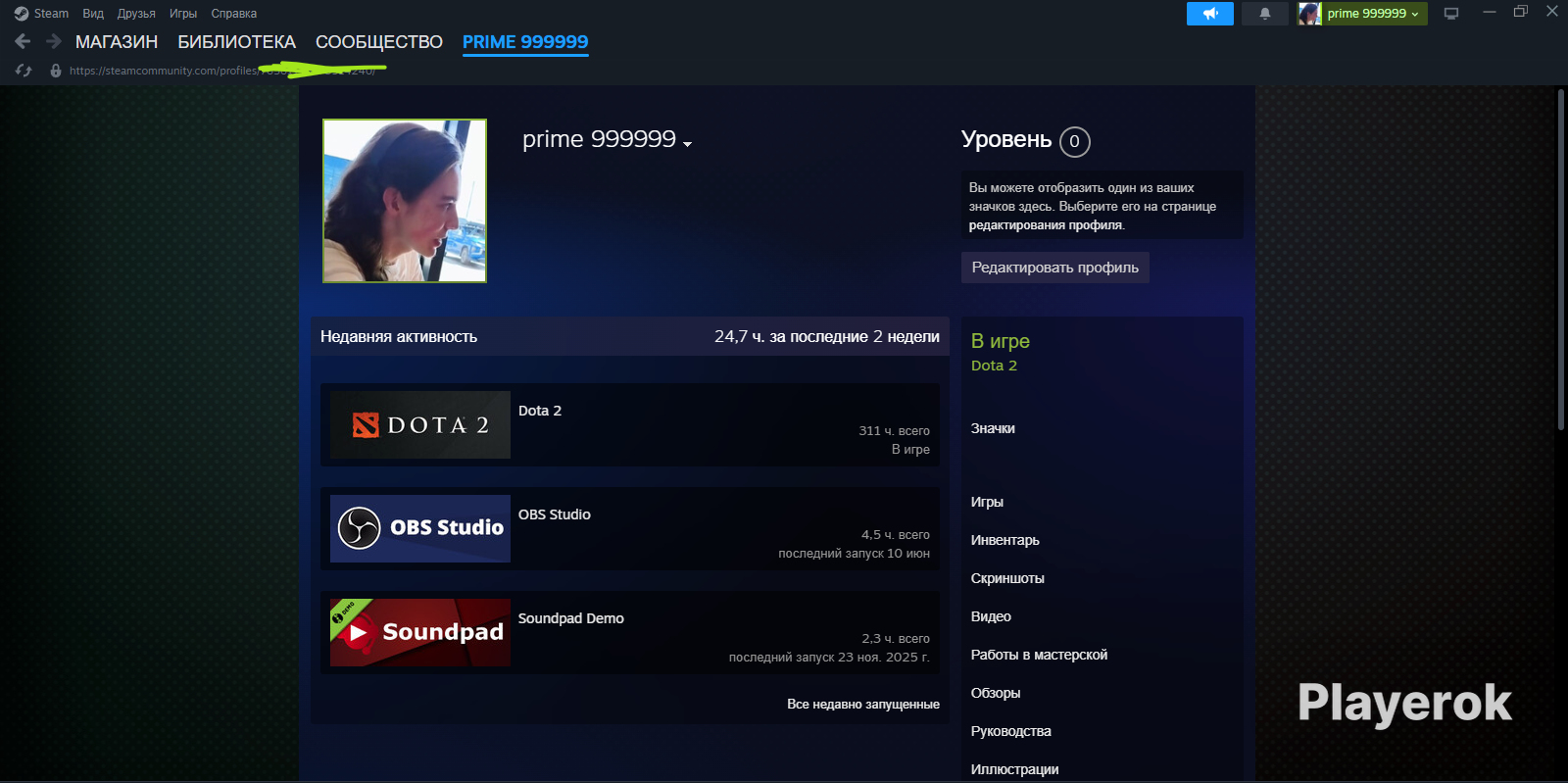Click the Dota 2 title in recent activity
The height and width of the screenshot is (783, 1568).
tap(540, 411)
